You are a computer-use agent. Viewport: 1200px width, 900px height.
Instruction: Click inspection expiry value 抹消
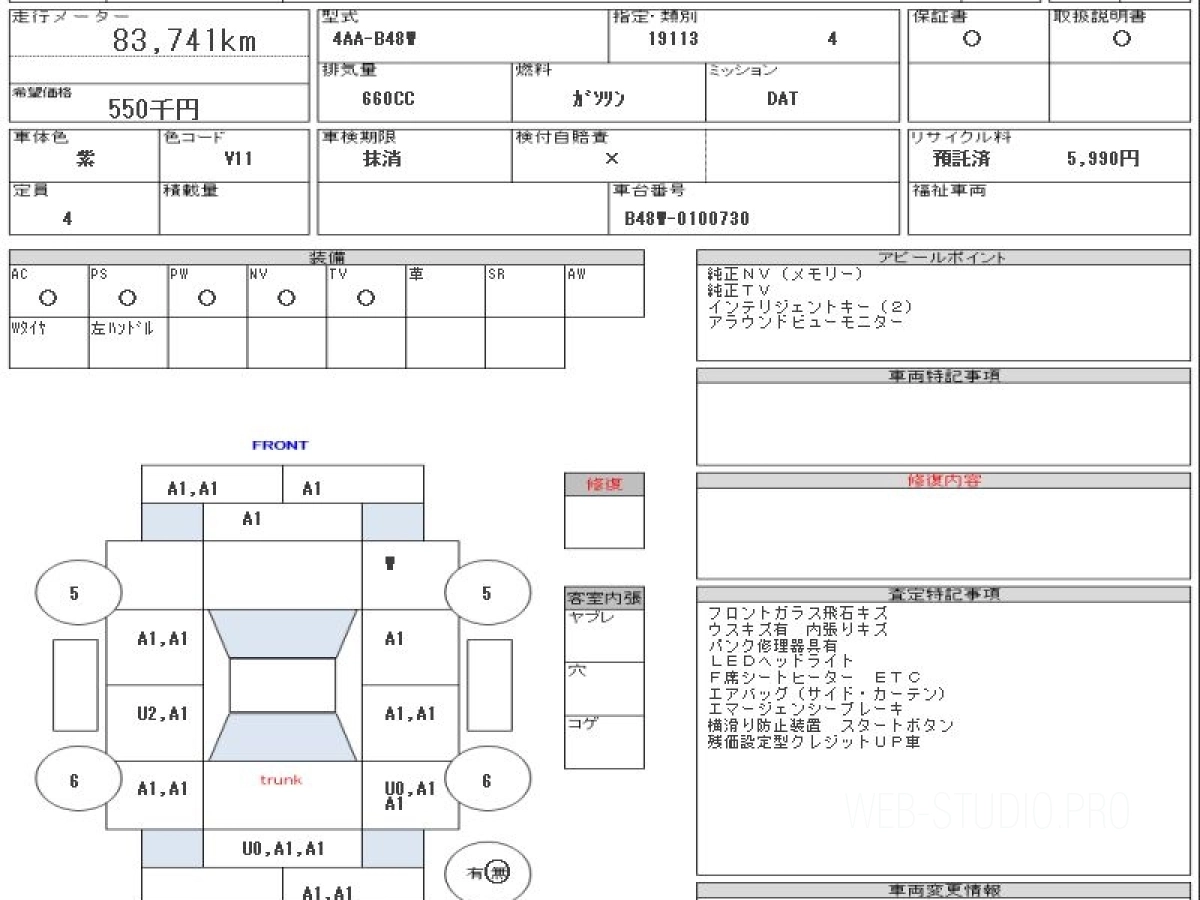pos(382,159)
